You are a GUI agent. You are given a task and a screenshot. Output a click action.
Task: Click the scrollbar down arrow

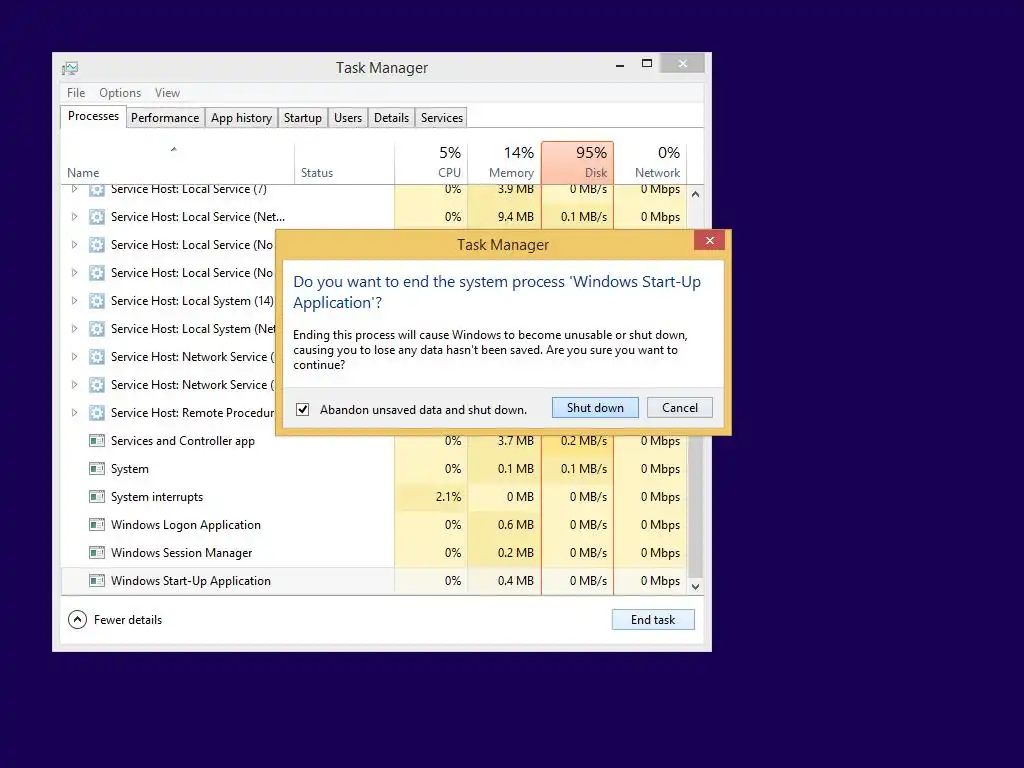tap(696, 586)
